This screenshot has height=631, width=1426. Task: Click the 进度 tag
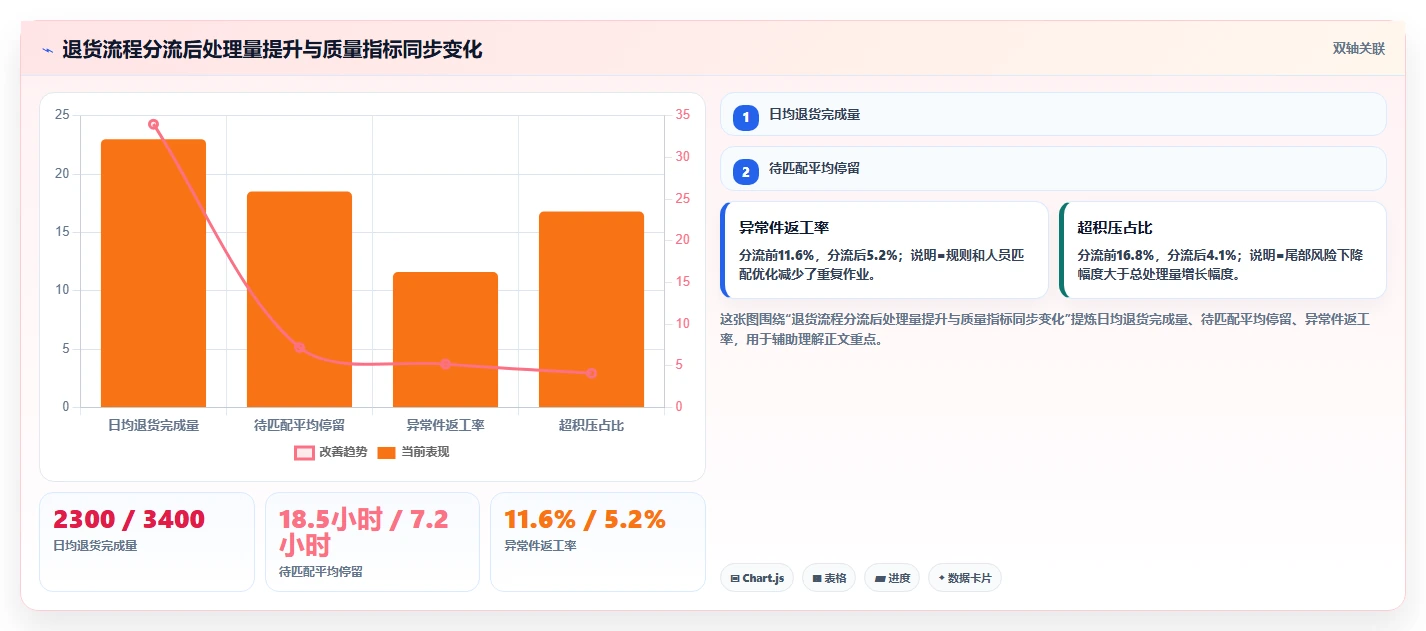[892, 578]
